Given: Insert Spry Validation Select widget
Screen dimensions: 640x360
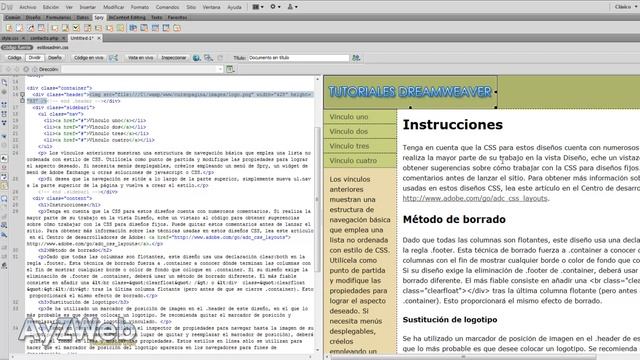Looking at the screenshot, I should (x=87, y=28).
